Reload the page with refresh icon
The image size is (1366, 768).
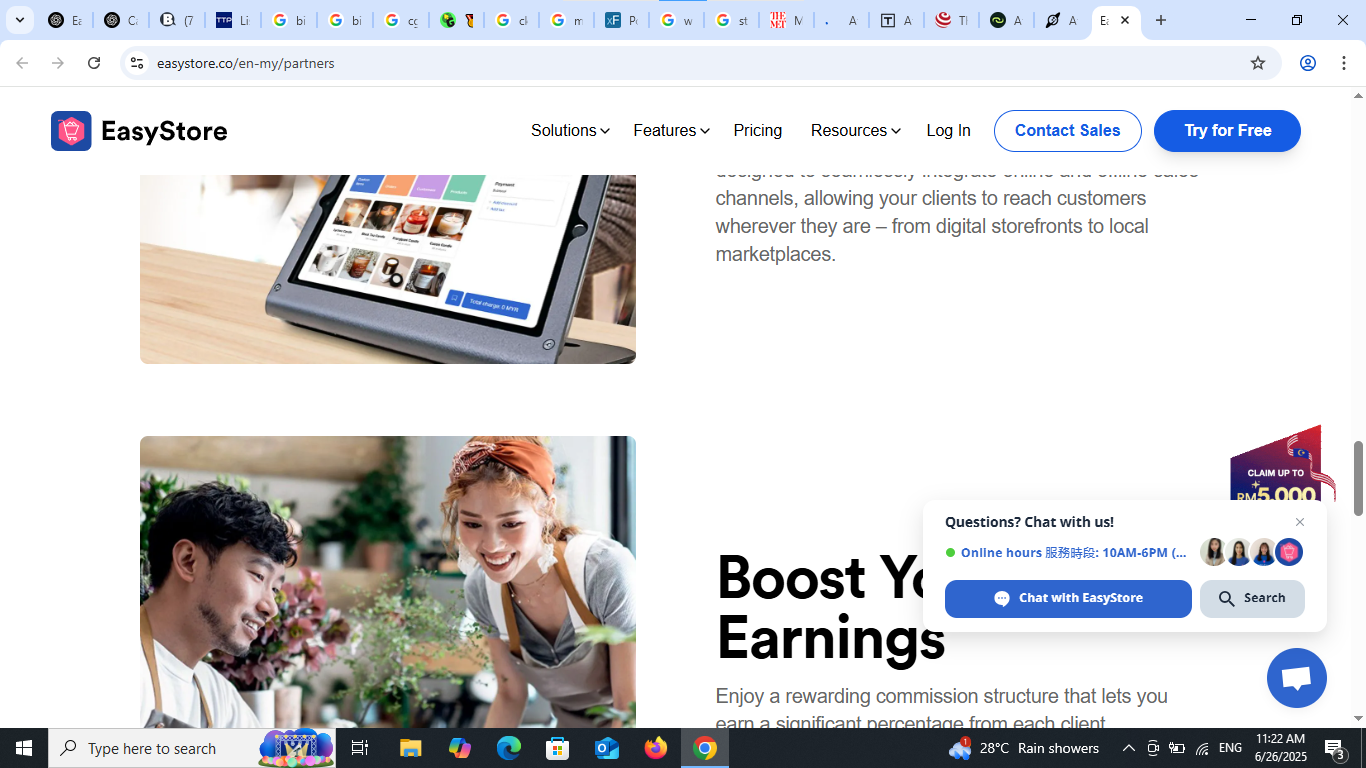(94, 63)
